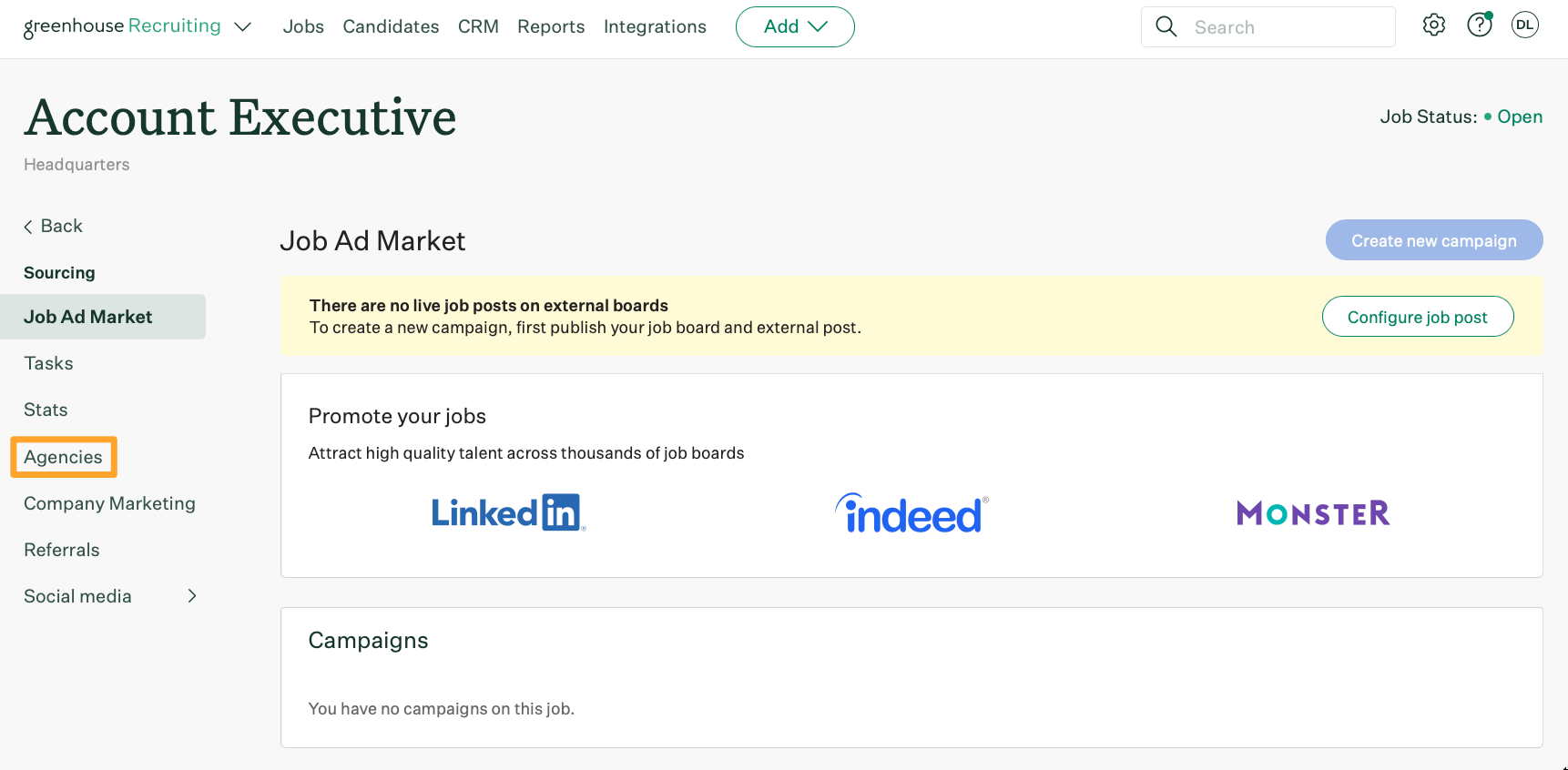Image resolution: width=1568 pixels, height=770 pixels.
Task: Go Back from sourcing sidebar
Action: tap(53, 226)
